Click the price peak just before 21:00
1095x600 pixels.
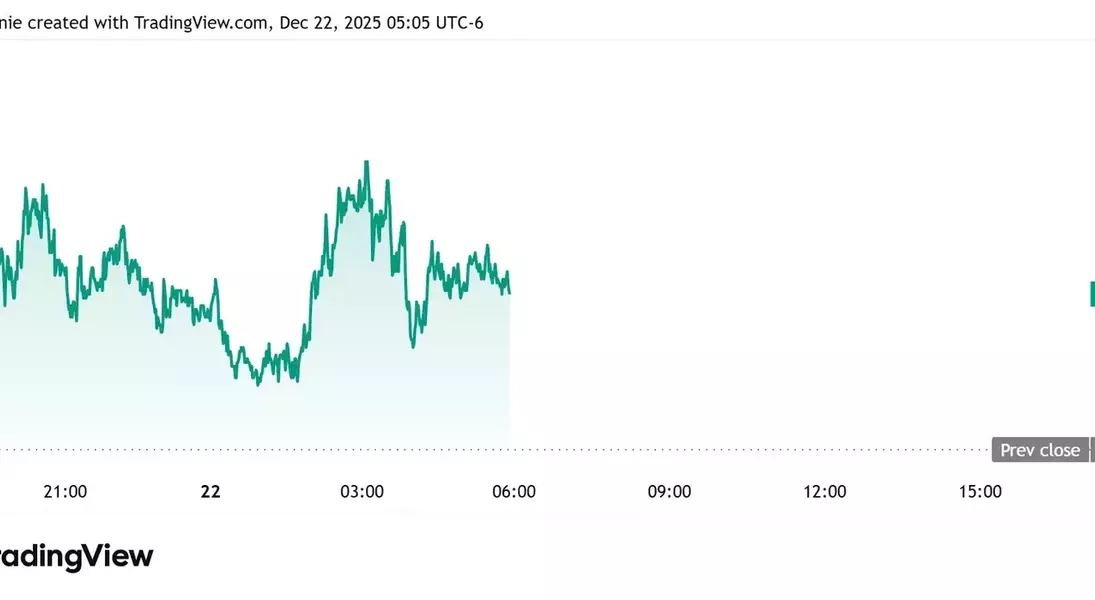(42, 186)
